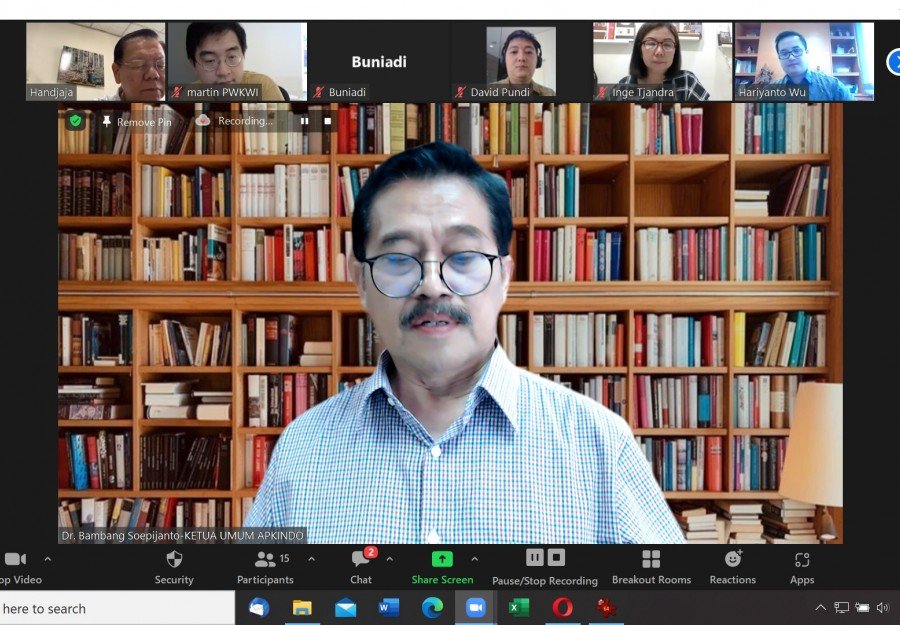Show hidden system tray icons

point(821,607)
